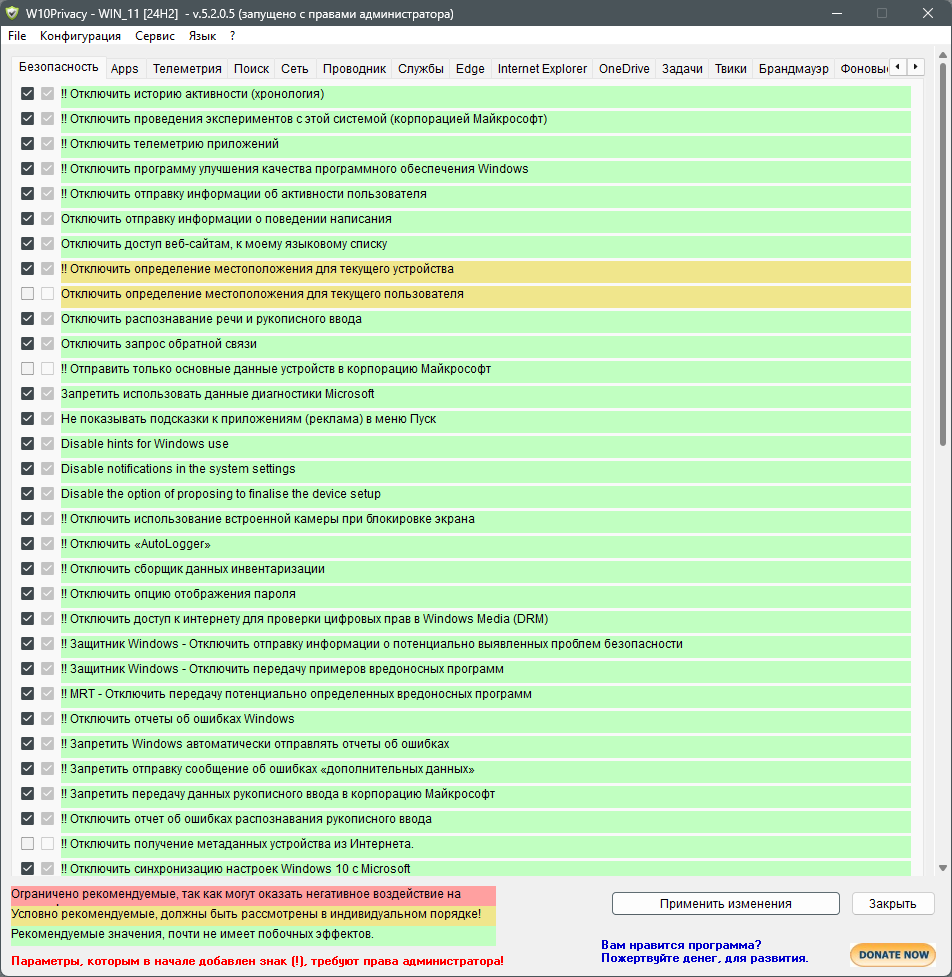
Task: Click 'Отключить отправку информации об активности пользователя' text
Action: [x=244, y=194]
